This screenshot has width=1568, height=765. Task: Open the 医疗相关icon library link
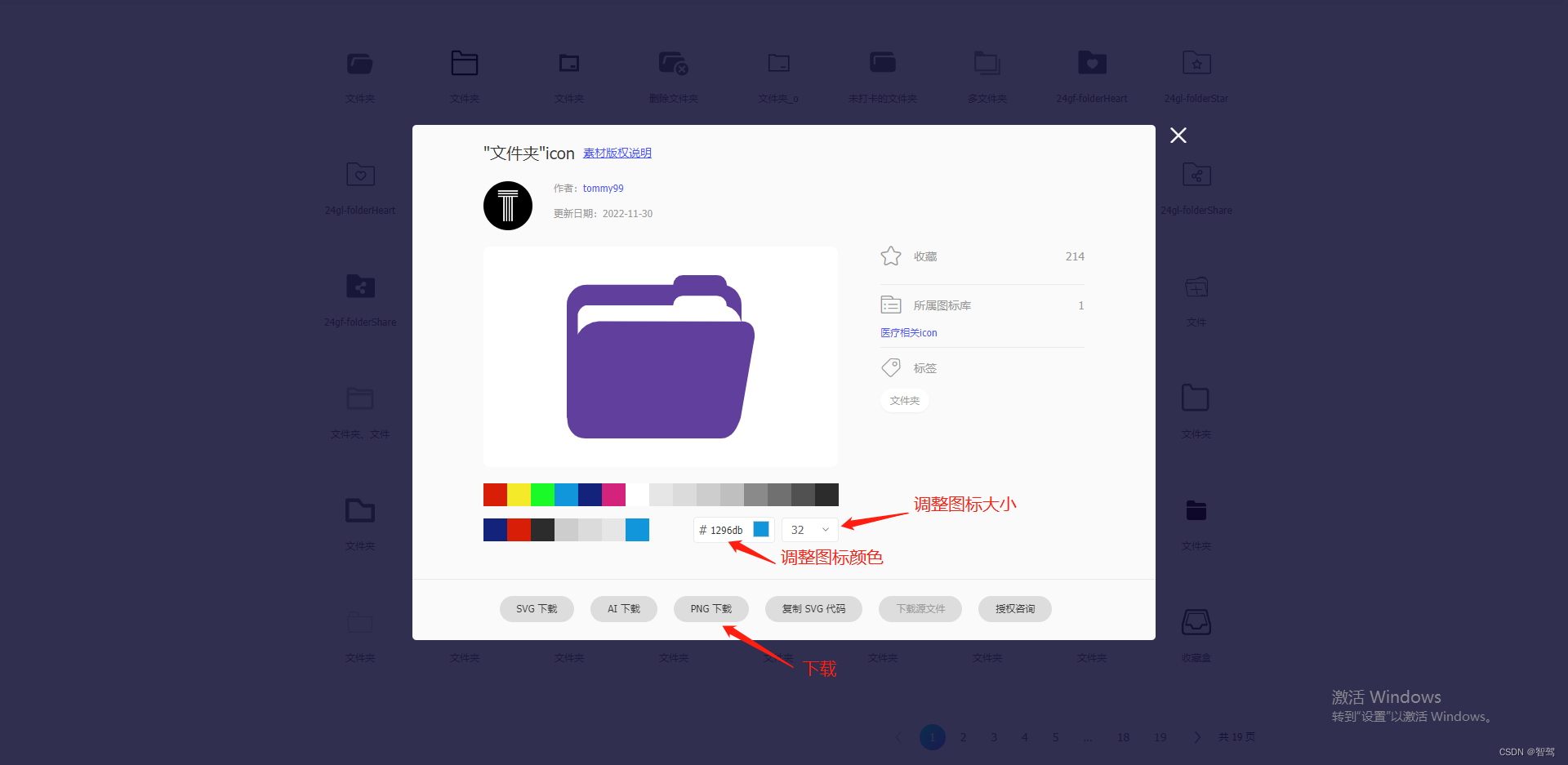(909, 332)
